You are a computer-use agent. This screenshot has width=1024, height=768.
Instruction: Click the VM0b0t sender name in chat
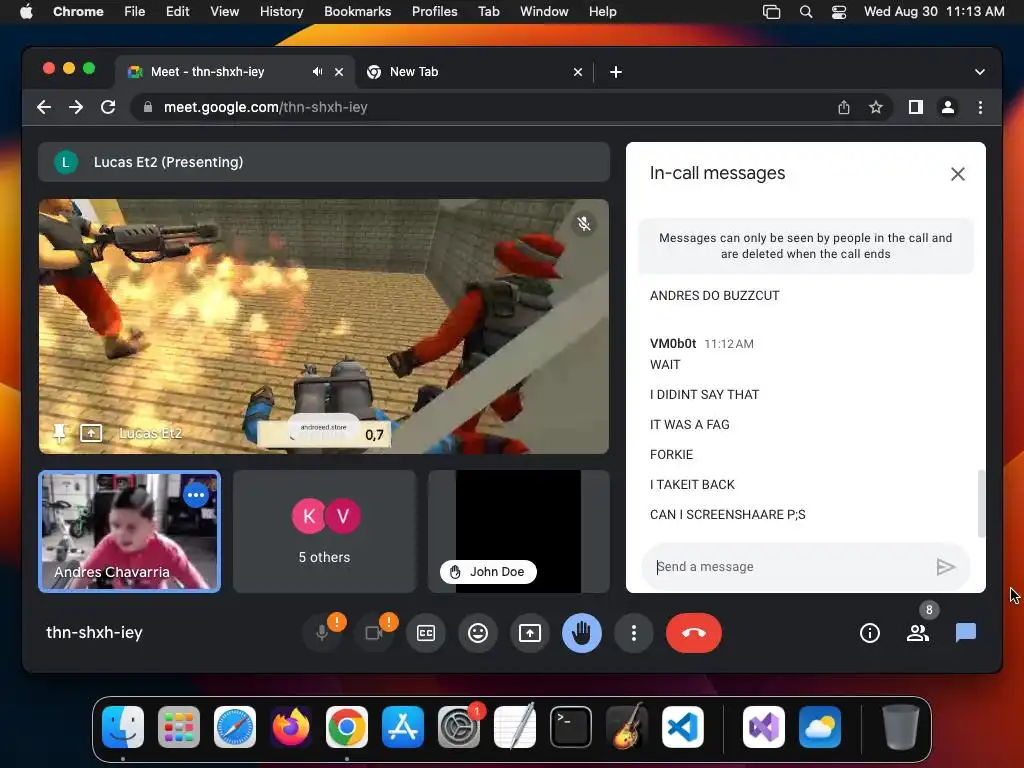click(x=673, y=344)
